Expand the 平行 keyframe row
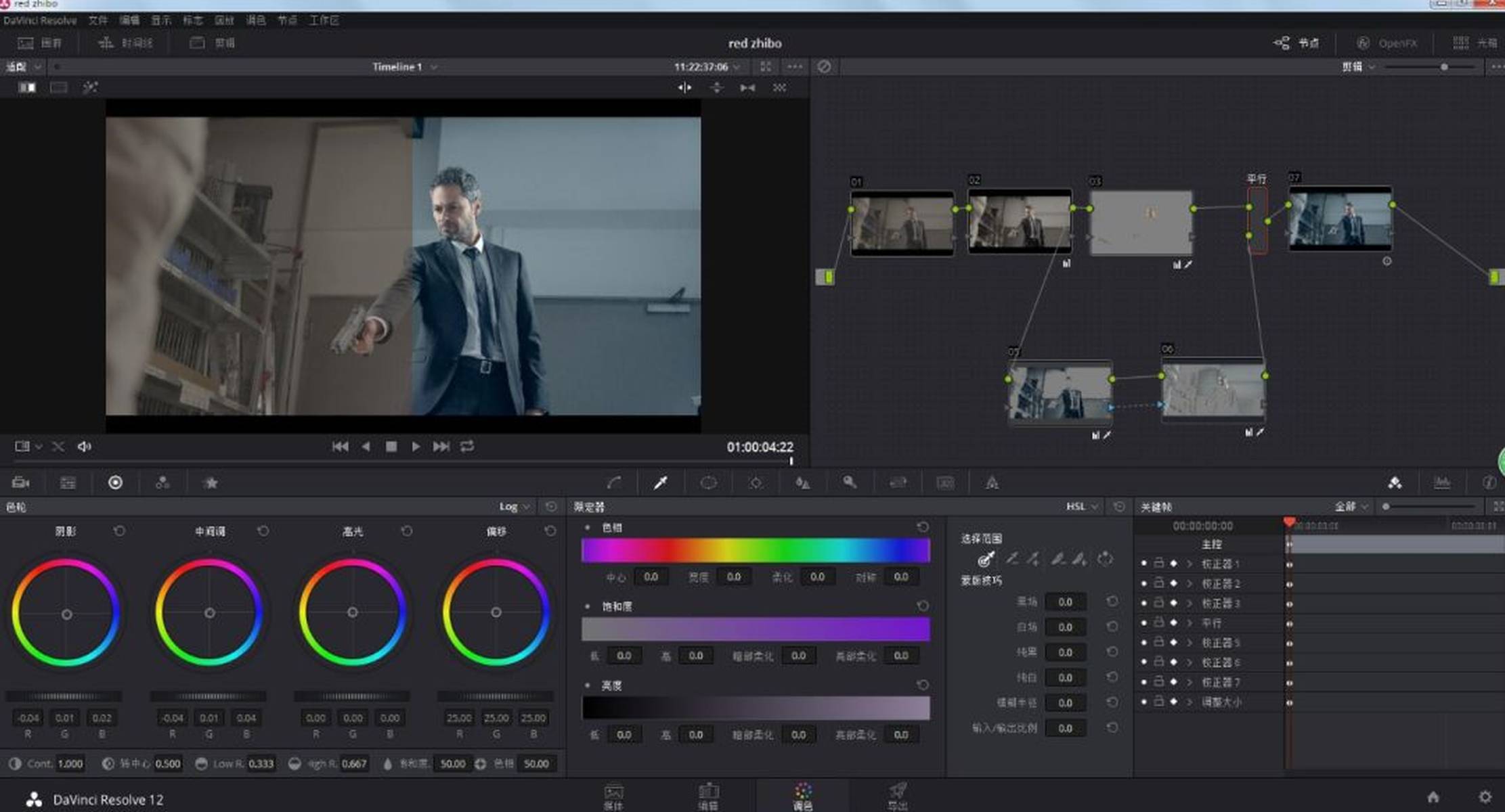This screenshot has height=812, width=1505. click(x=1190, y=623)
